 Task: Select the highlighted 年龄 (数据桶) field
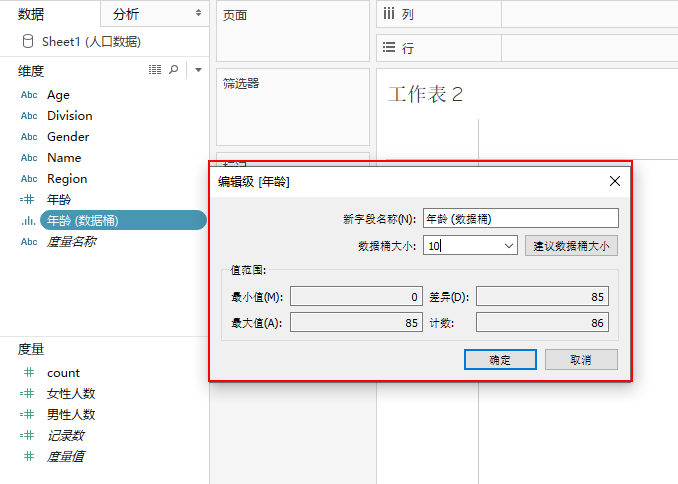point(123,221)
